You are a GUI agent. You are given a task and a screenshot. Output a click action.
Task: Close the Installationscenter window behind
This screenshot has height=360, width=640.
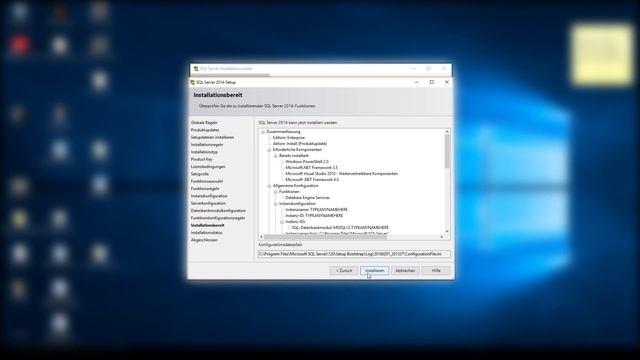[444, 69]
